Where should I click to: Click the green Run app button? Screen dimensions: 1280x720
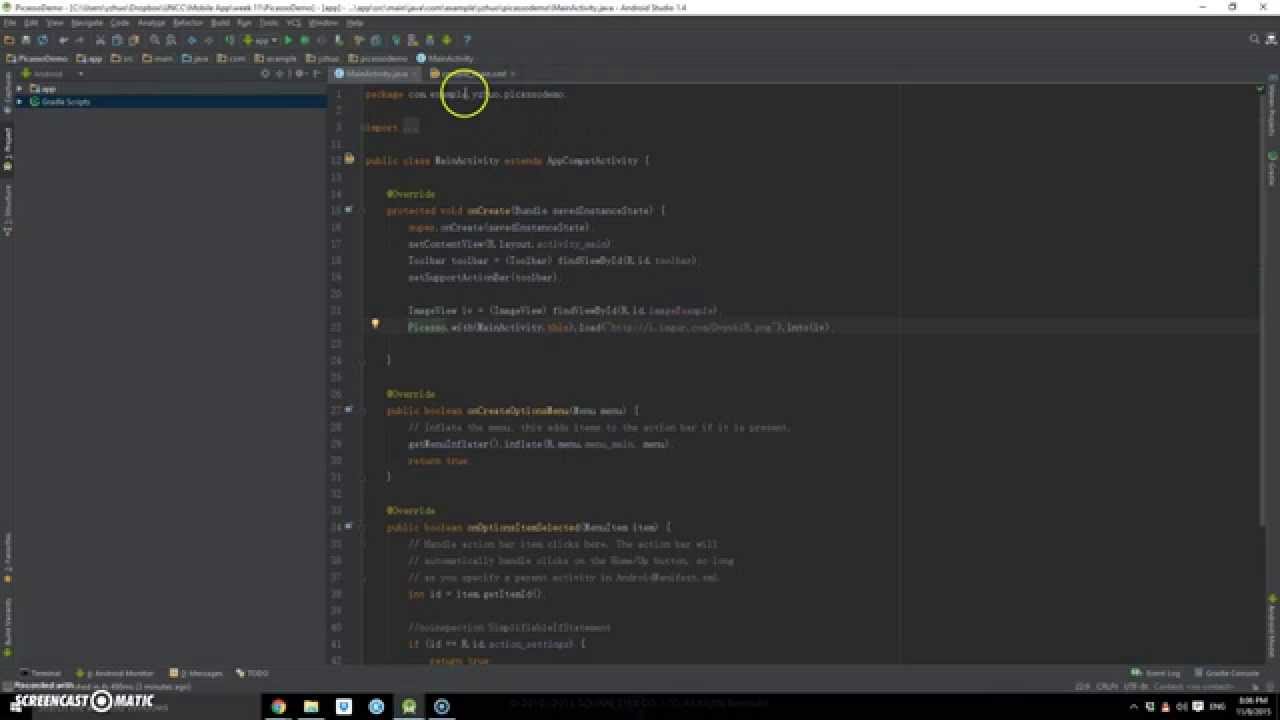[288, 40]
